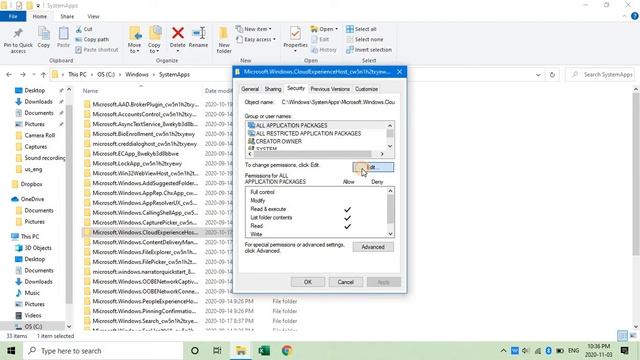Collapse the ribbon with the chevron

pos(624,16)
